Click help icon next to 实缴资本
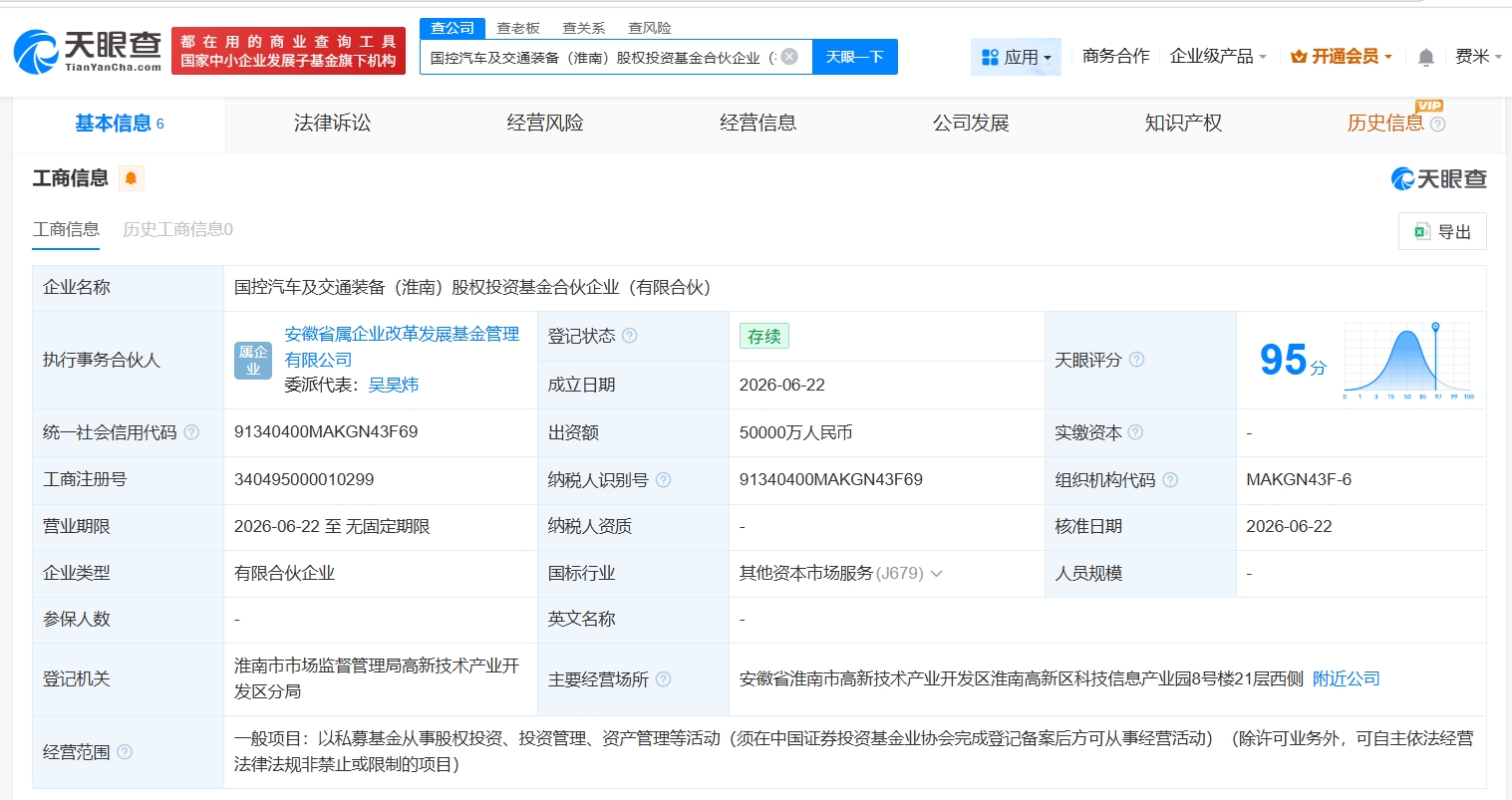The image size is (1512, 800). click(x=1135, y=432)
